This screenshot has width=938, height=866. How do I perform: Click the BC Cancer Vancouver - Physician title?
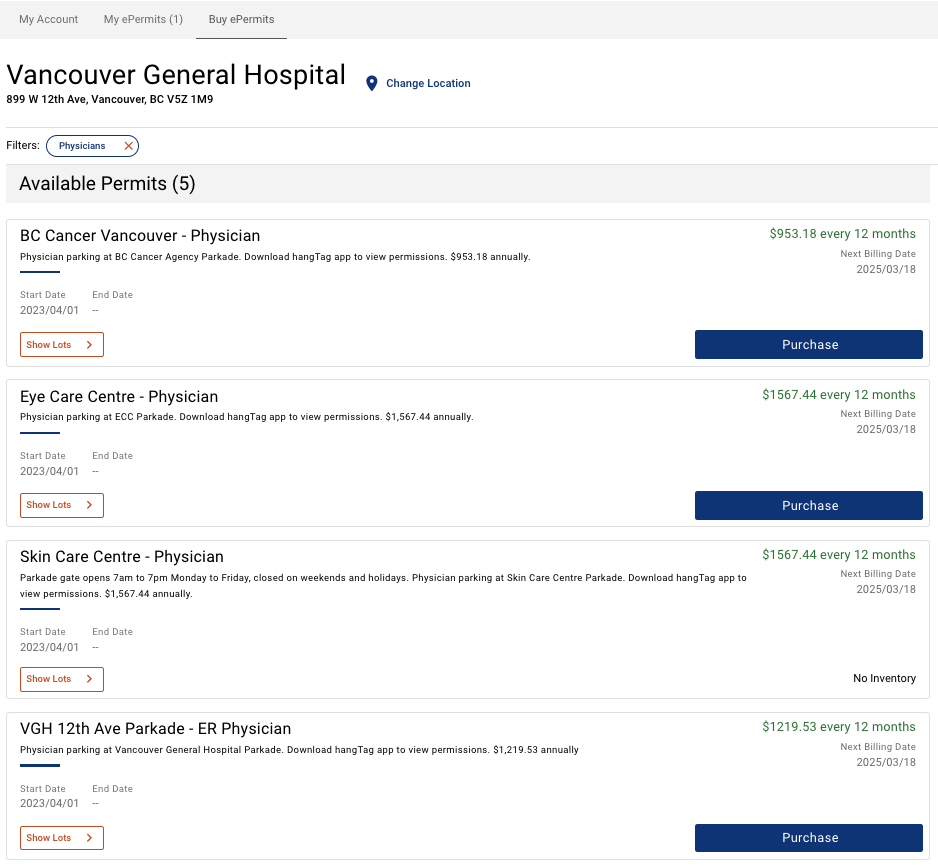click(140, 236)
